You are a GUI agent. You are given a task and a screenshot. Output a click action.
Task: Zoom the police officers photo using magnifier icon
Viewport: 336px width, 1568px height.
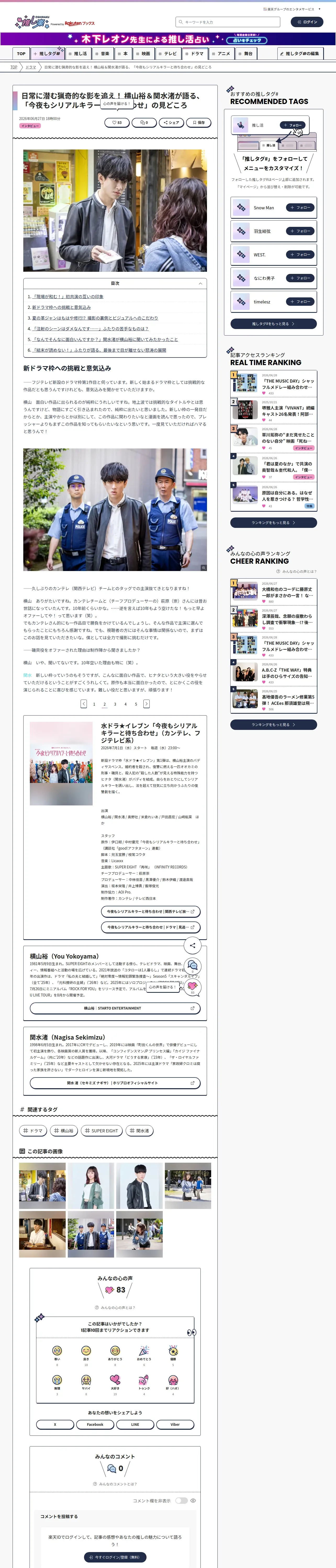pos(203,567)
